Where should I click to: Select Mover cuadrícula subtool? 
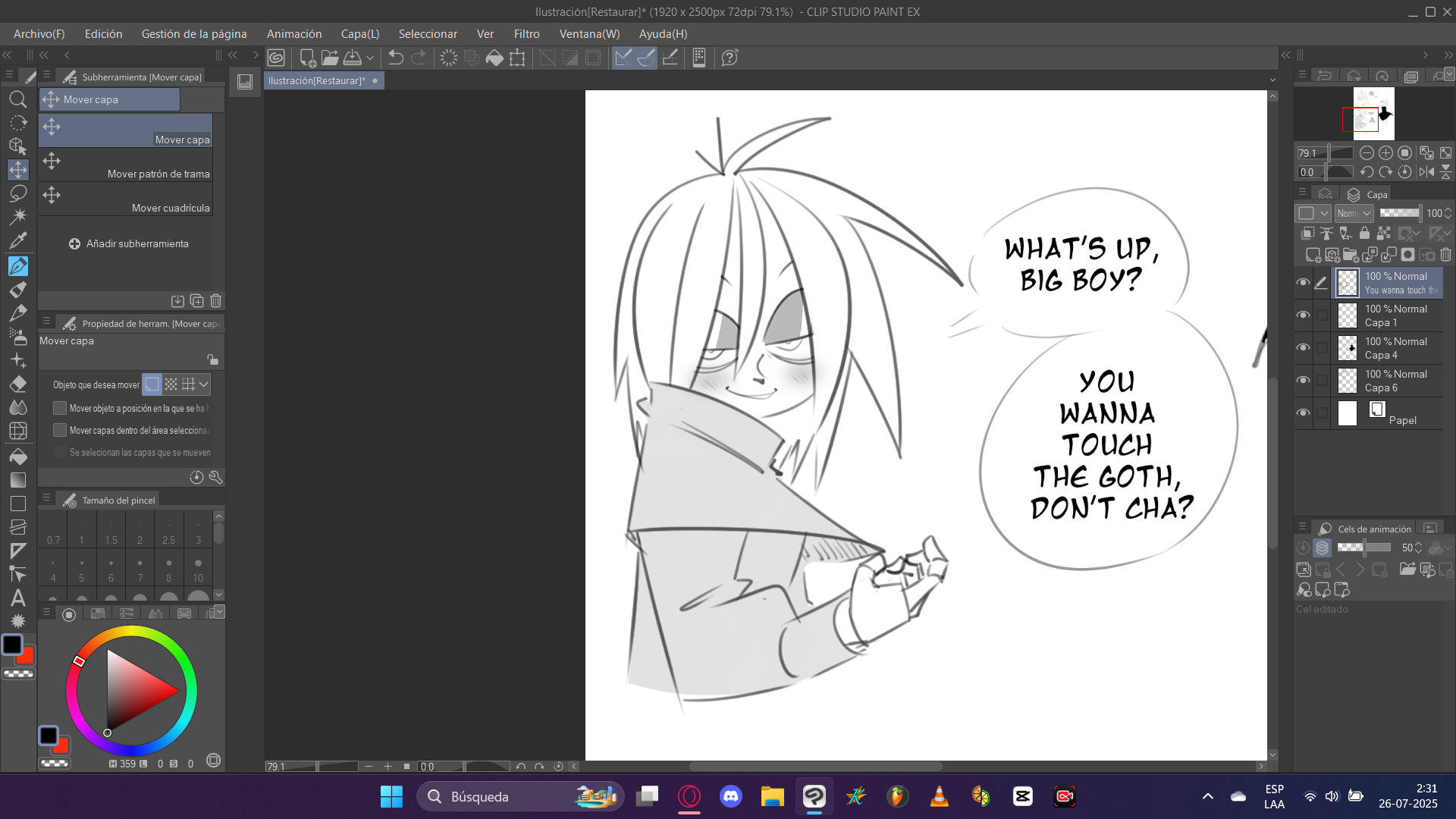point(126,199)
